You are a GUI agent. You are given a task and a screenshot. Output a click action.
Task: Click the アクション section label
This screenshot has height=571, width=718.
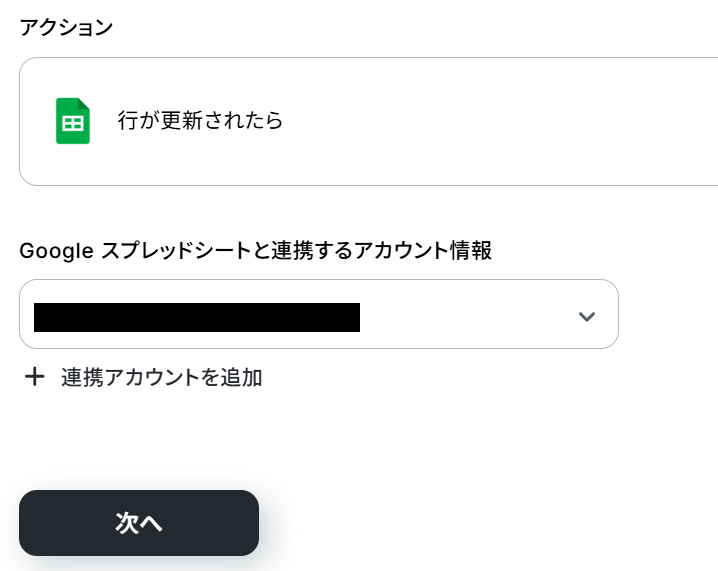[x=66, y=27]
